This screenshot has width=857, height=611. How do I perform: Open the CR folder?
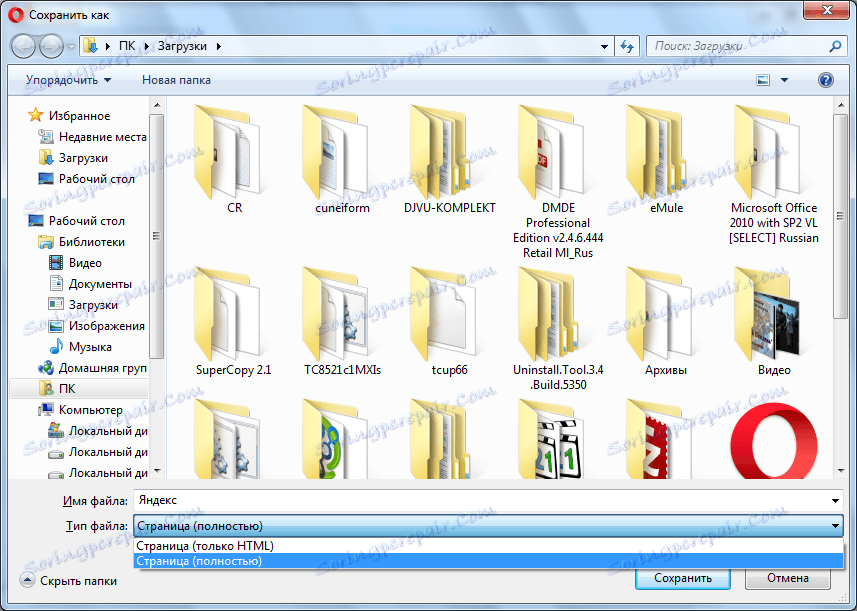[233, 158]
